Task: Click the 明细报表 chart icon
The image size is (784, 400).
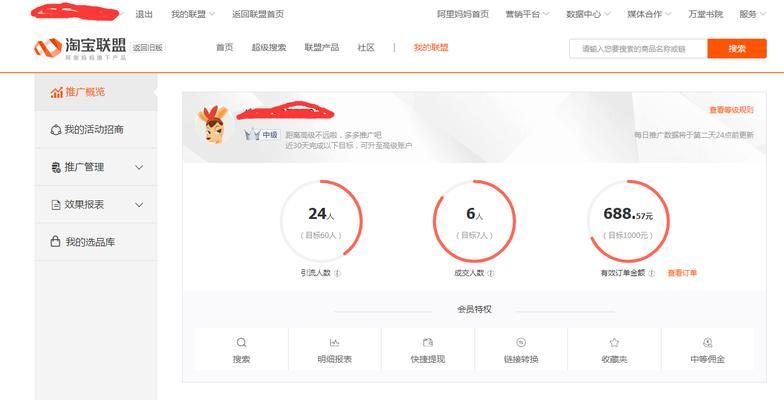Action: [x=334, y=342]
